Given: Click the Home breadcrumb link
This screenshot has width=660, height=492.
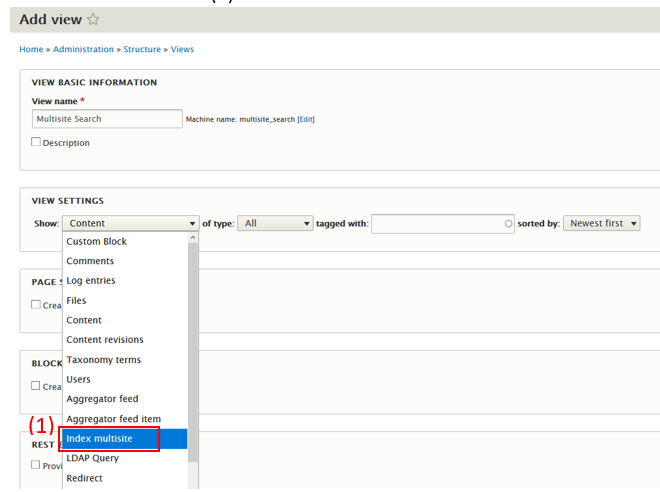Looking at the screenshot, I should [31, 49].
